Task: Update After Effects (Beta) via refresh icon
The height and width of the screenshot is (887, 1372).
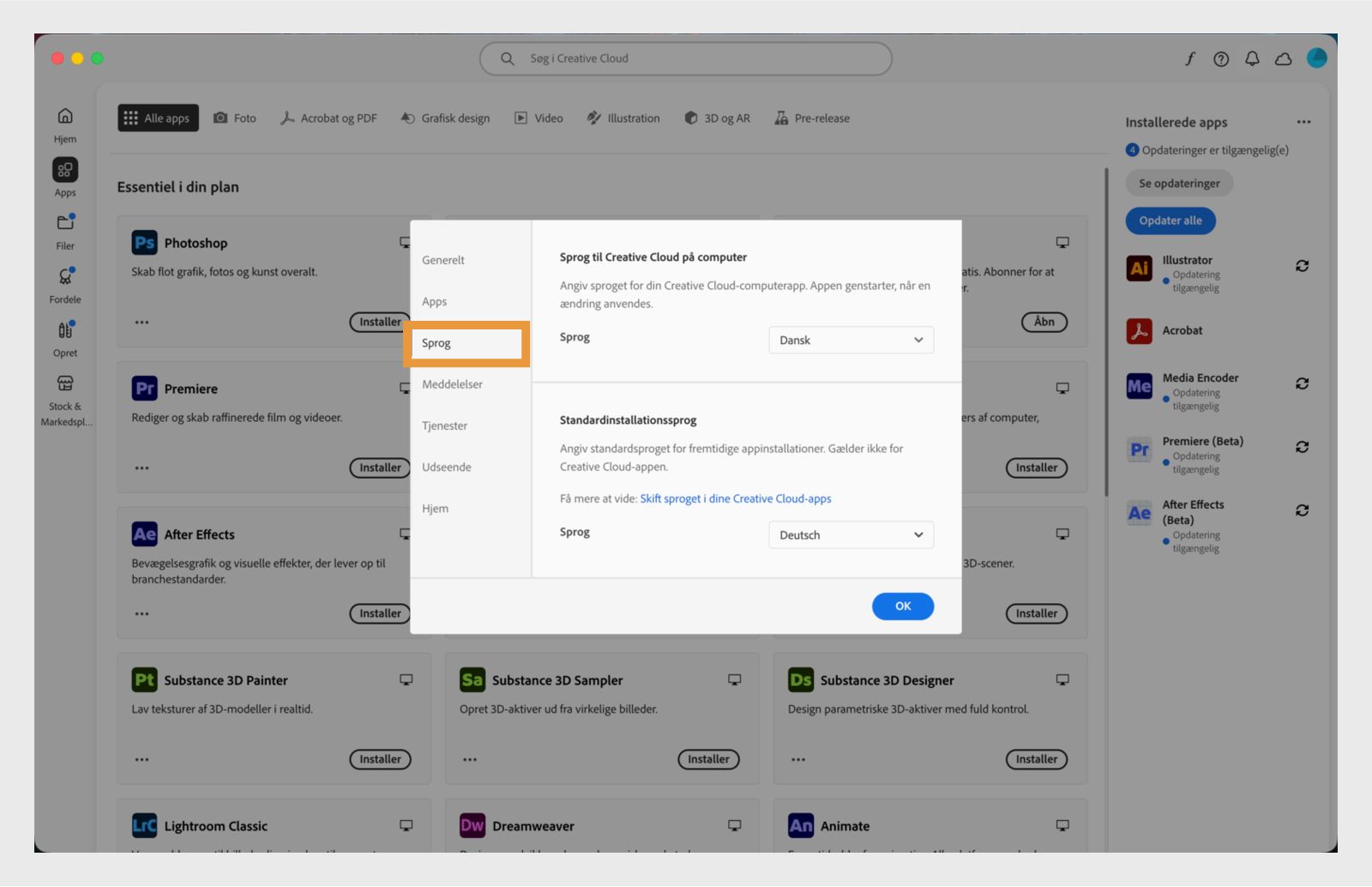Action: click(1302, 510)
